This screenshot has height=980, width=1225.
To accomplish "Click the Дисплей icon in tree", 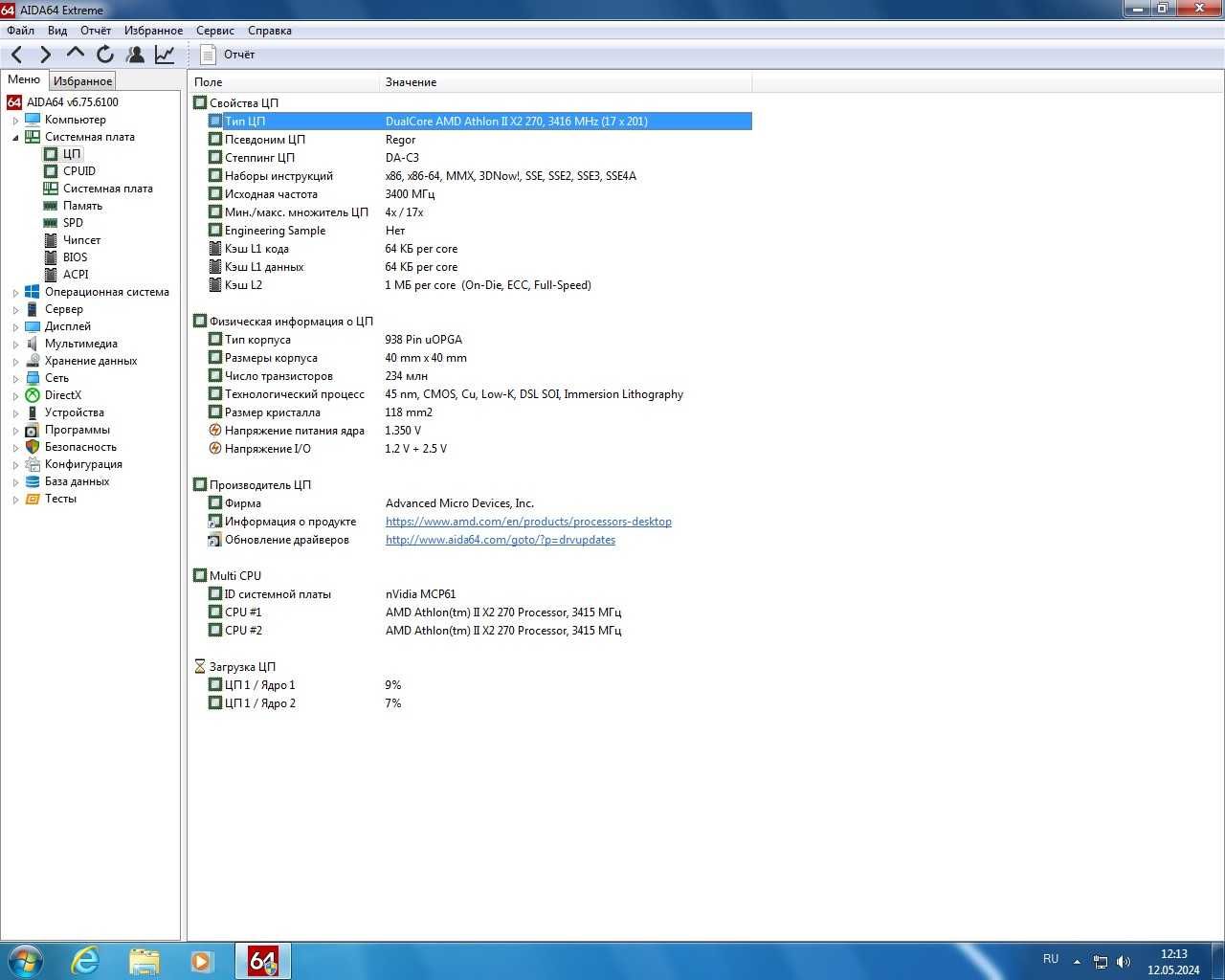I will (x=33, y=326).
